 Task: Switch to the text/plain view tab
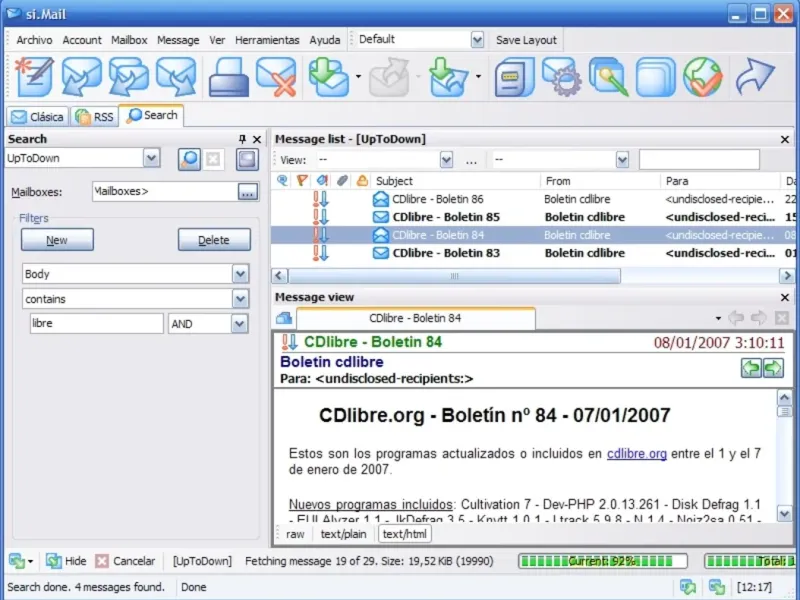(x=343, y=534)
